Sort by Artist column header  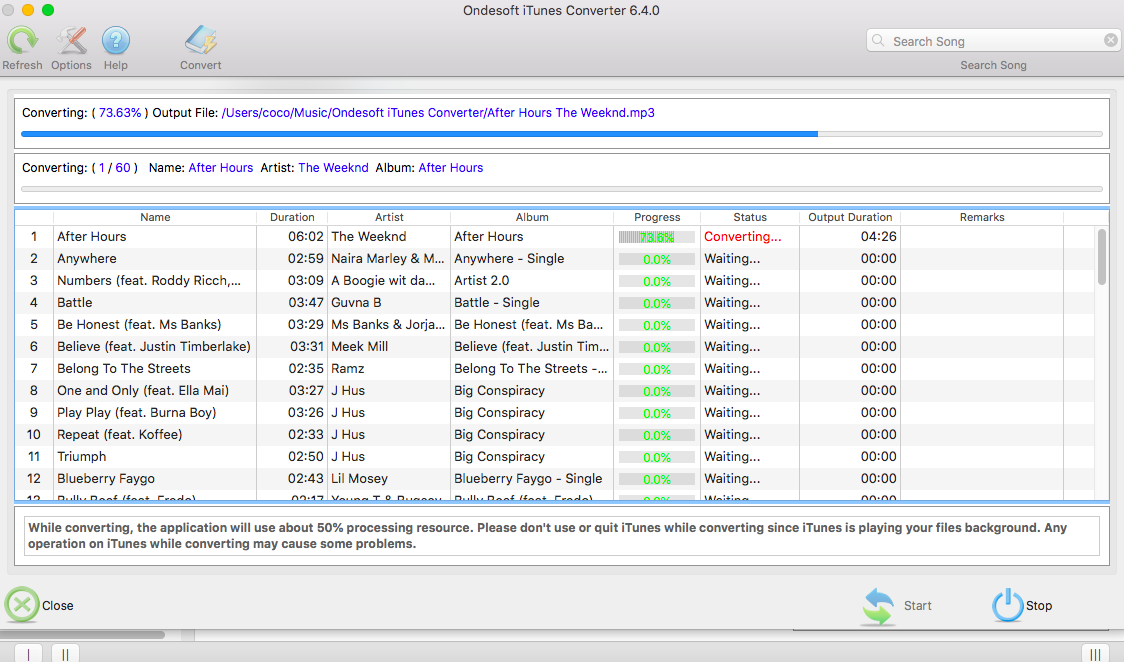[389, 217]
